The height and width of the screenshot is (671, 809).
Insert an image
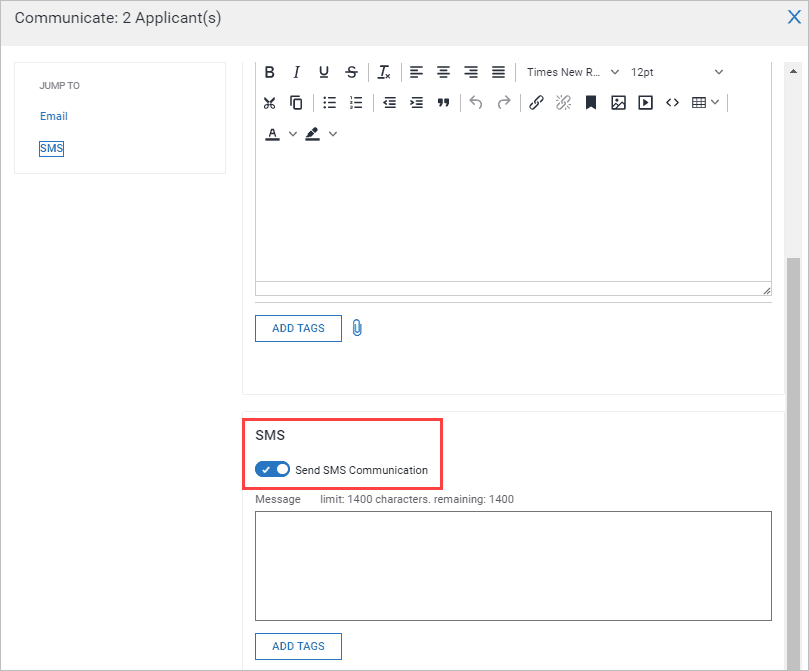point(618,103)
